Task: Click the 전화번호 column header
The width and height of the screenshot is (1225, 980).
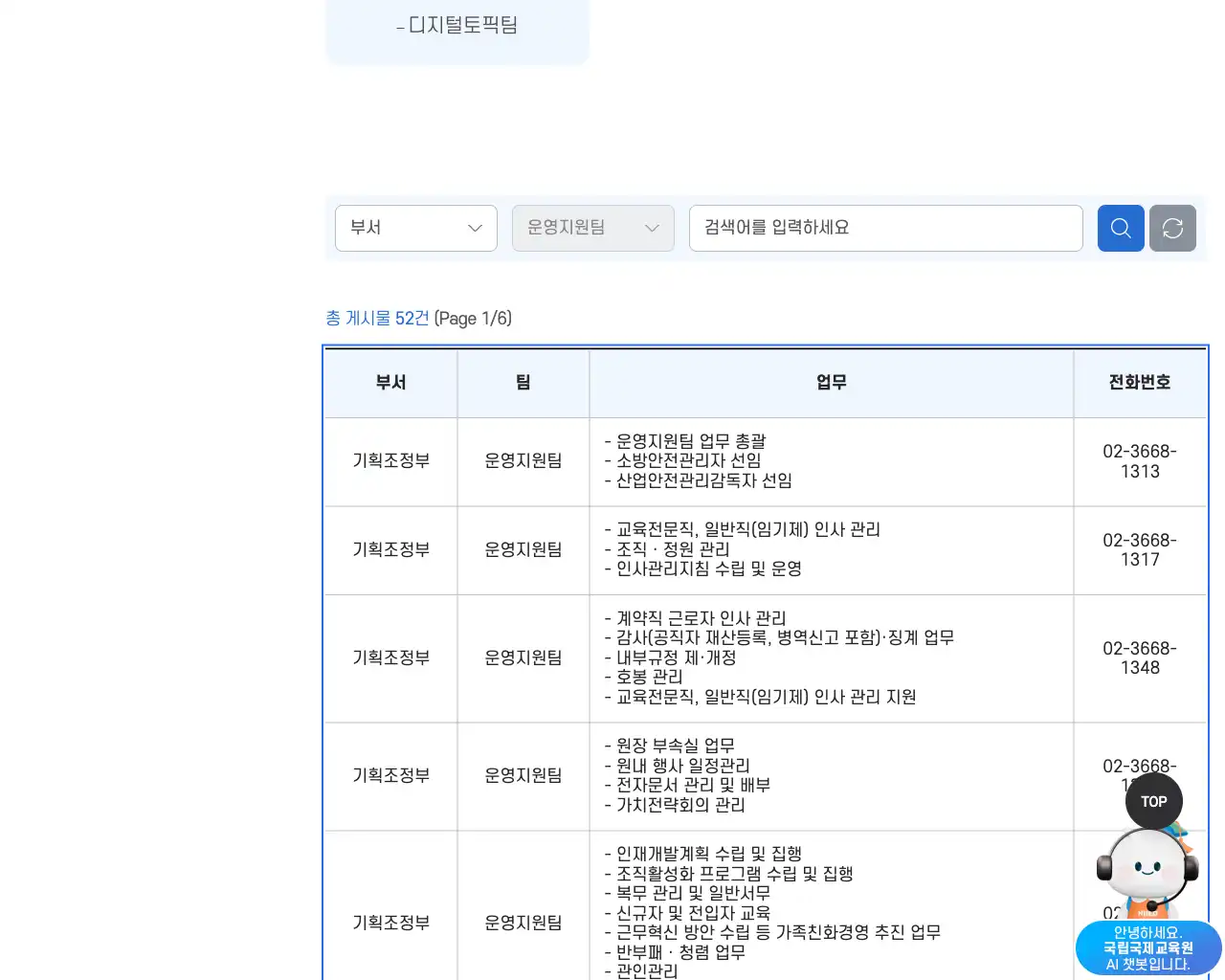Action: [x=1140, y=383]
